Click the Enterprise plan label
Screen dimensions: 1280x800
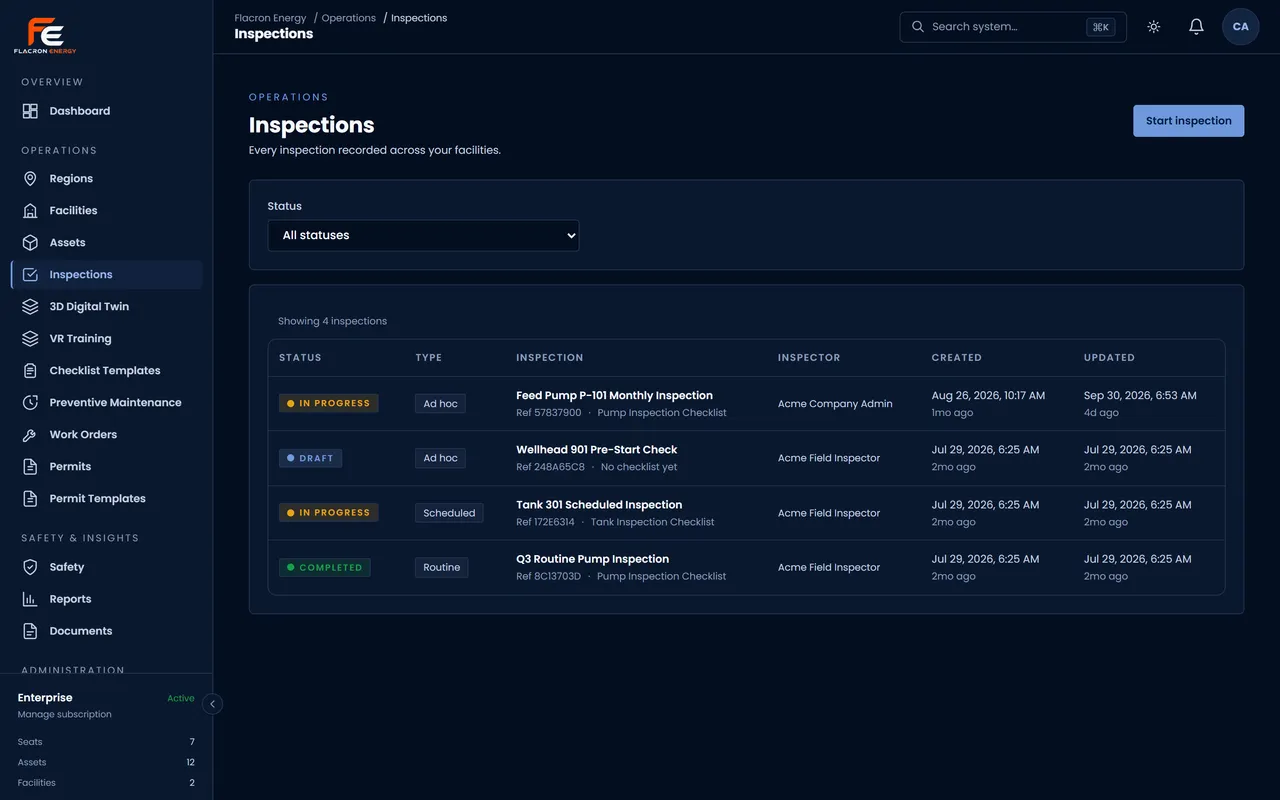(x=45, y=698)
